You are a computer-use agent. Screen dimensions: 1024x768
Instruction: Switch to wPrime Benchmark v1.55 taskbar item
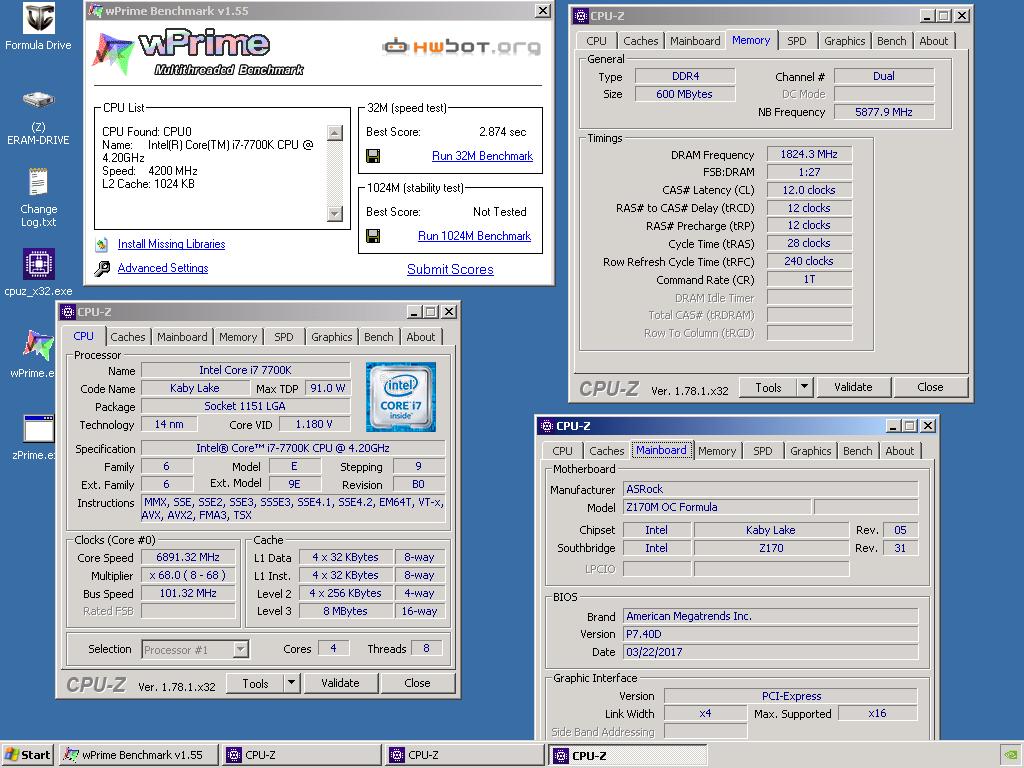pyautogui.click(x=138, y=755)
